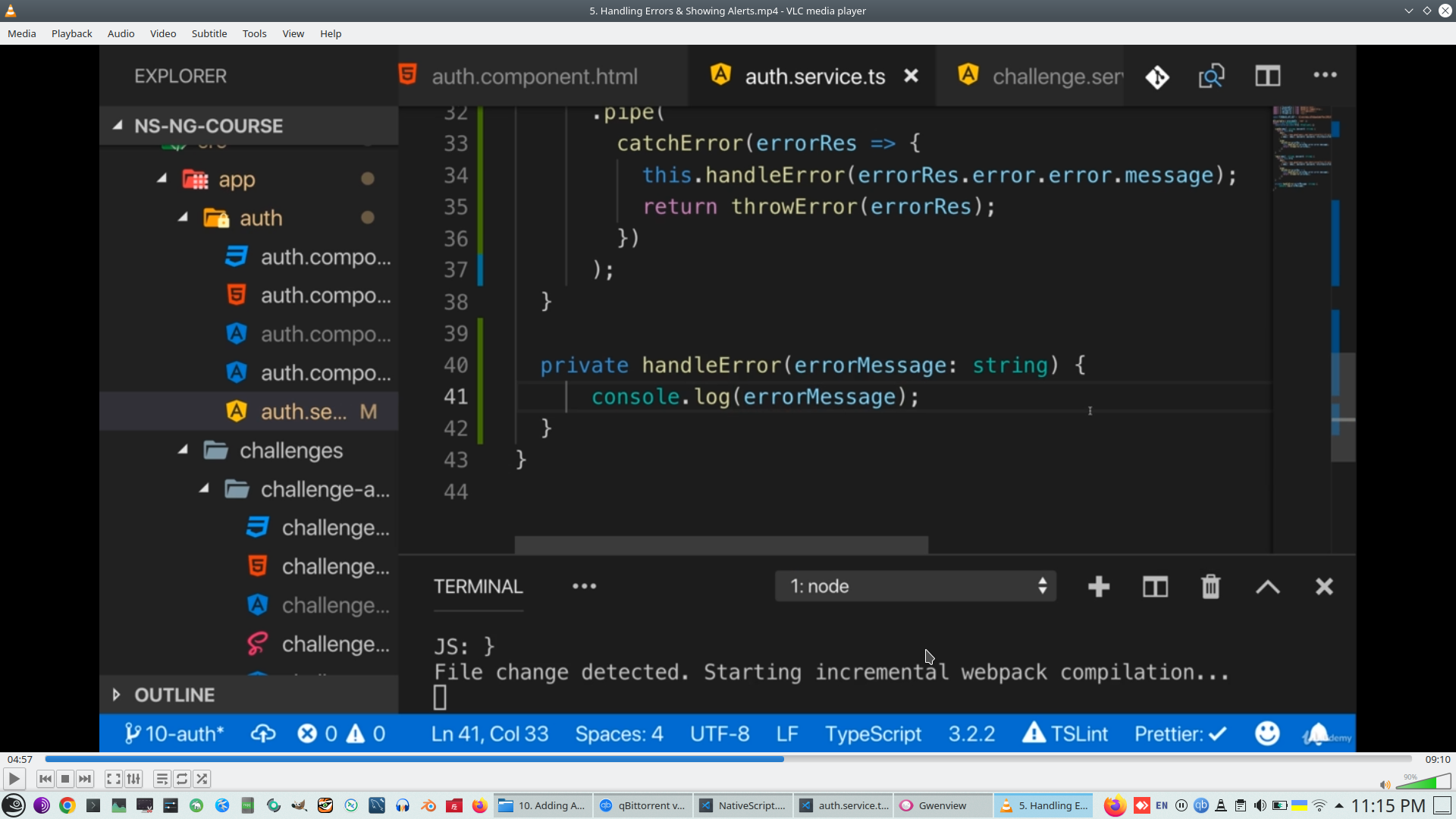The image size is (1456, 819).
Task: Click the total duration label 09:10
Action: [x=1437, y=759]
